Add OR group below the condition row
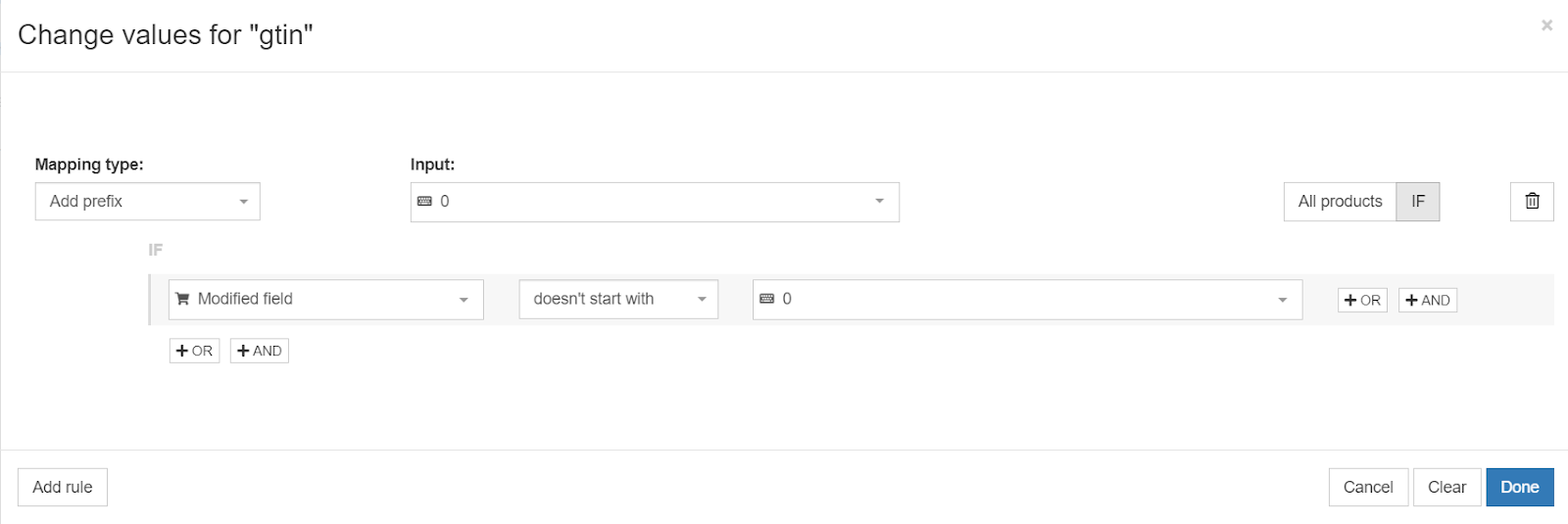1568x524 pixels. pyautogui.click(x=194, y=351)
